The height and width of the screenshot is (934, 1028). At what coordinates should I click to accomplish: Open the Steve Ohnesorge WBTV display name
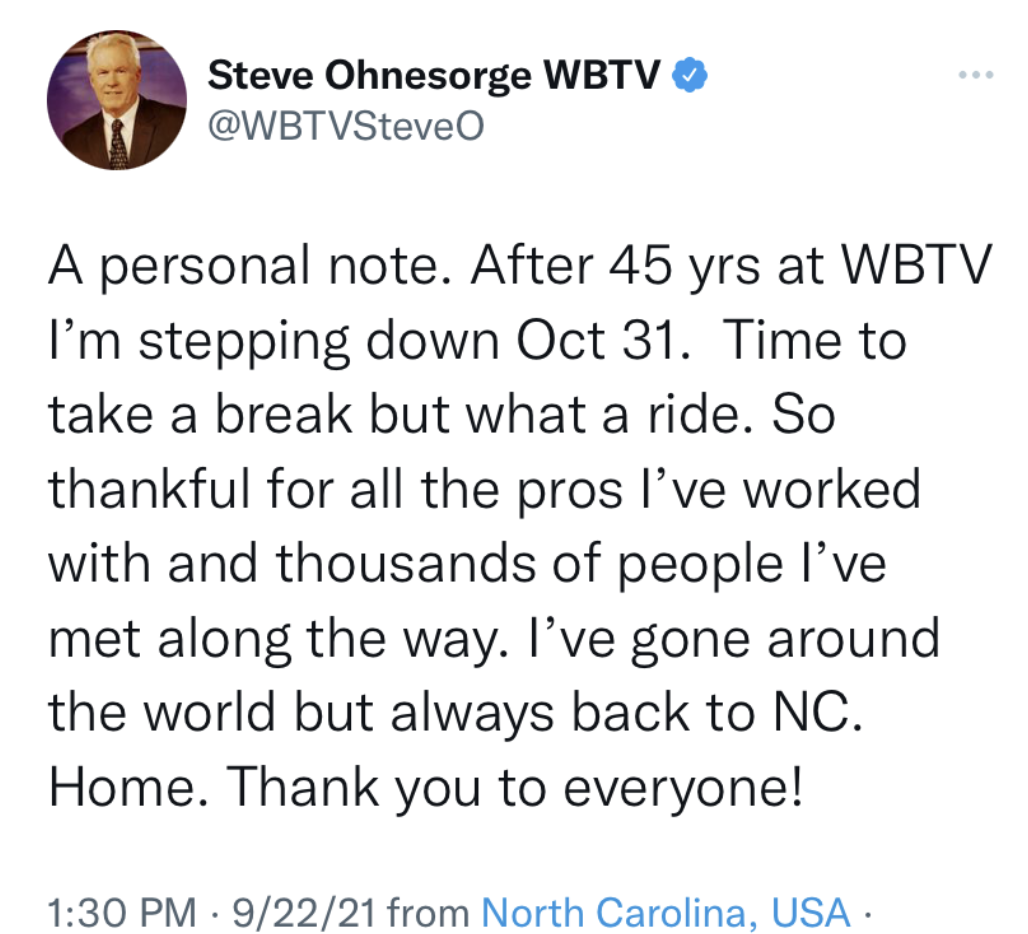(433, 75)
